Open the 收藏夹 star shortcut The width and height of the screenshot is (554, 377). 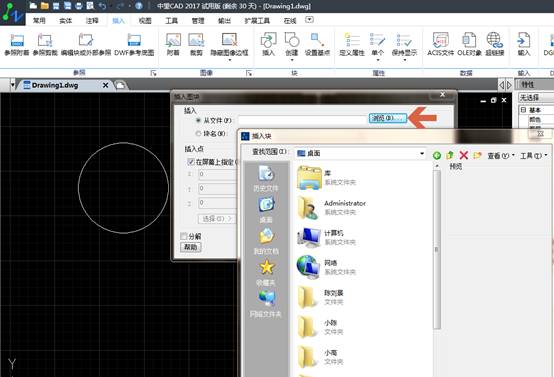pos(266,272)
